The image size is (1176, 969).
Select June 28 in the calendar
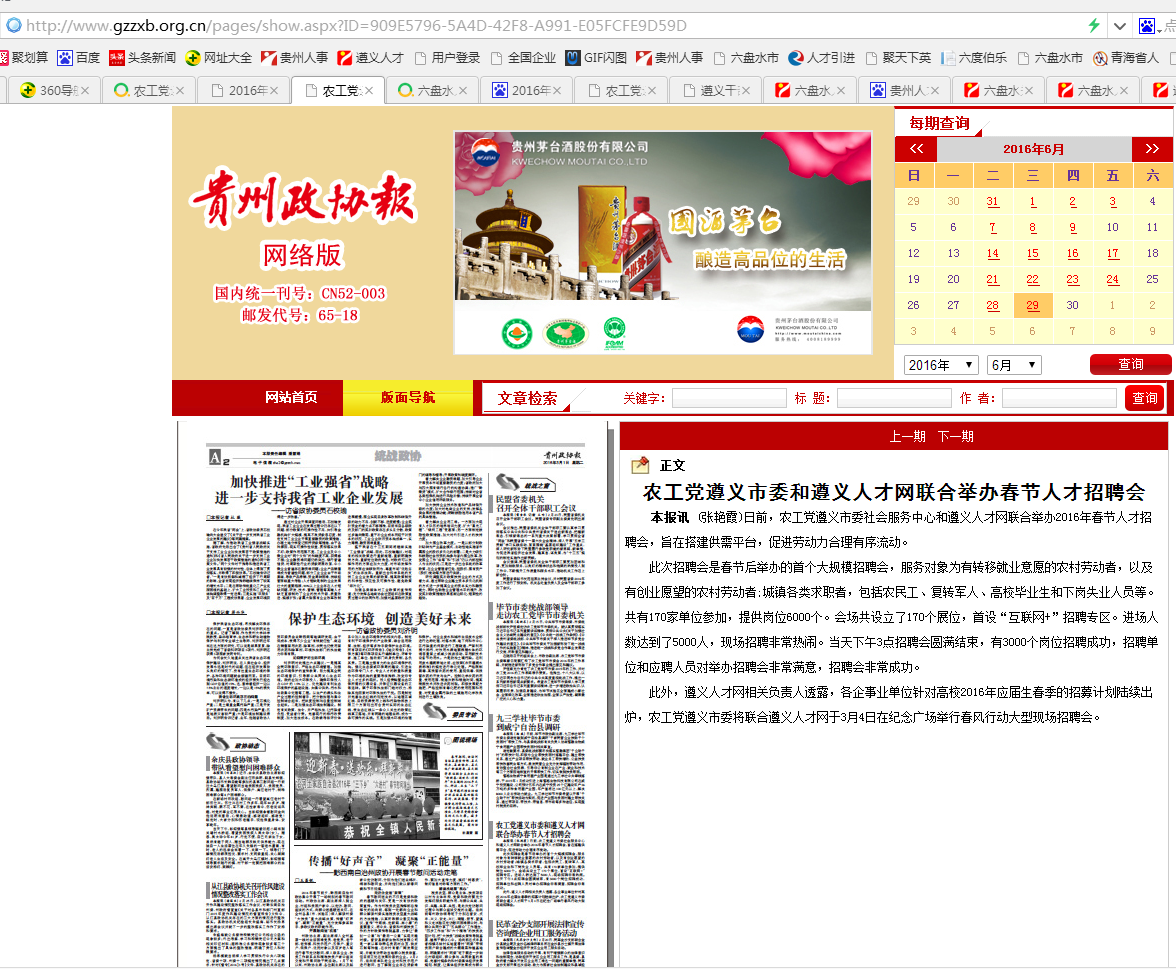tap(992, 305)
